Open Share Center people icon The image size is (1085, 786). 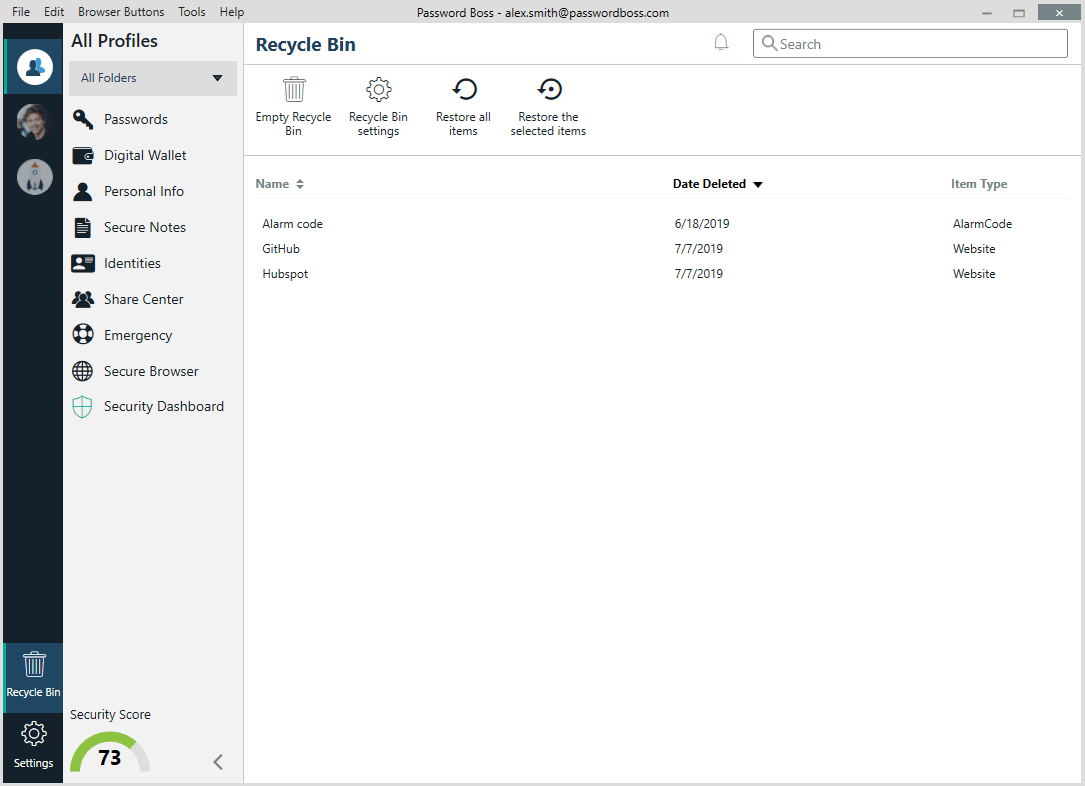pyautogui.click(x=82, y=299)
